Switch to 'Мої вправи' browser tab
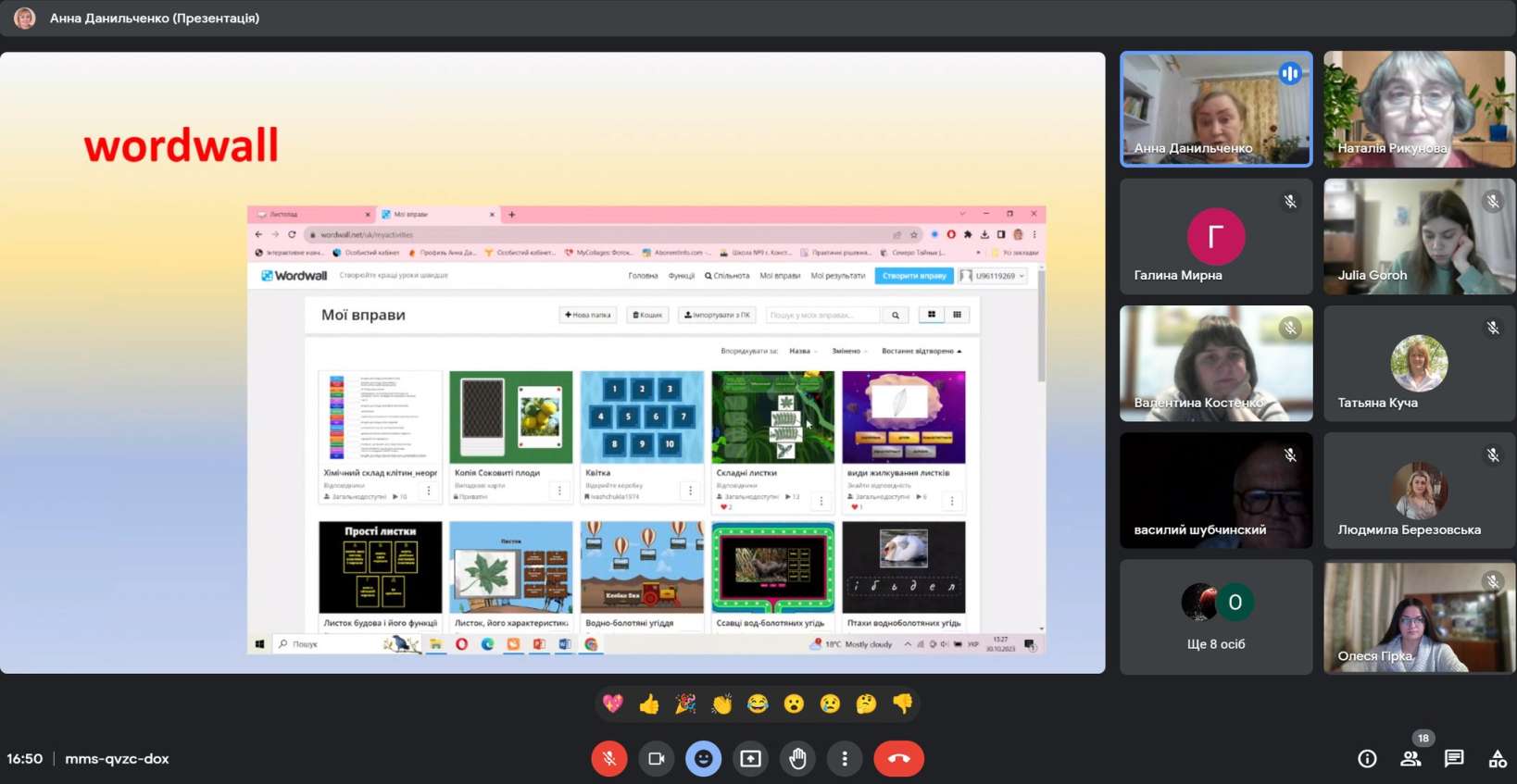The height and width of the screenshot is (784, 1517). coord(437,214)
